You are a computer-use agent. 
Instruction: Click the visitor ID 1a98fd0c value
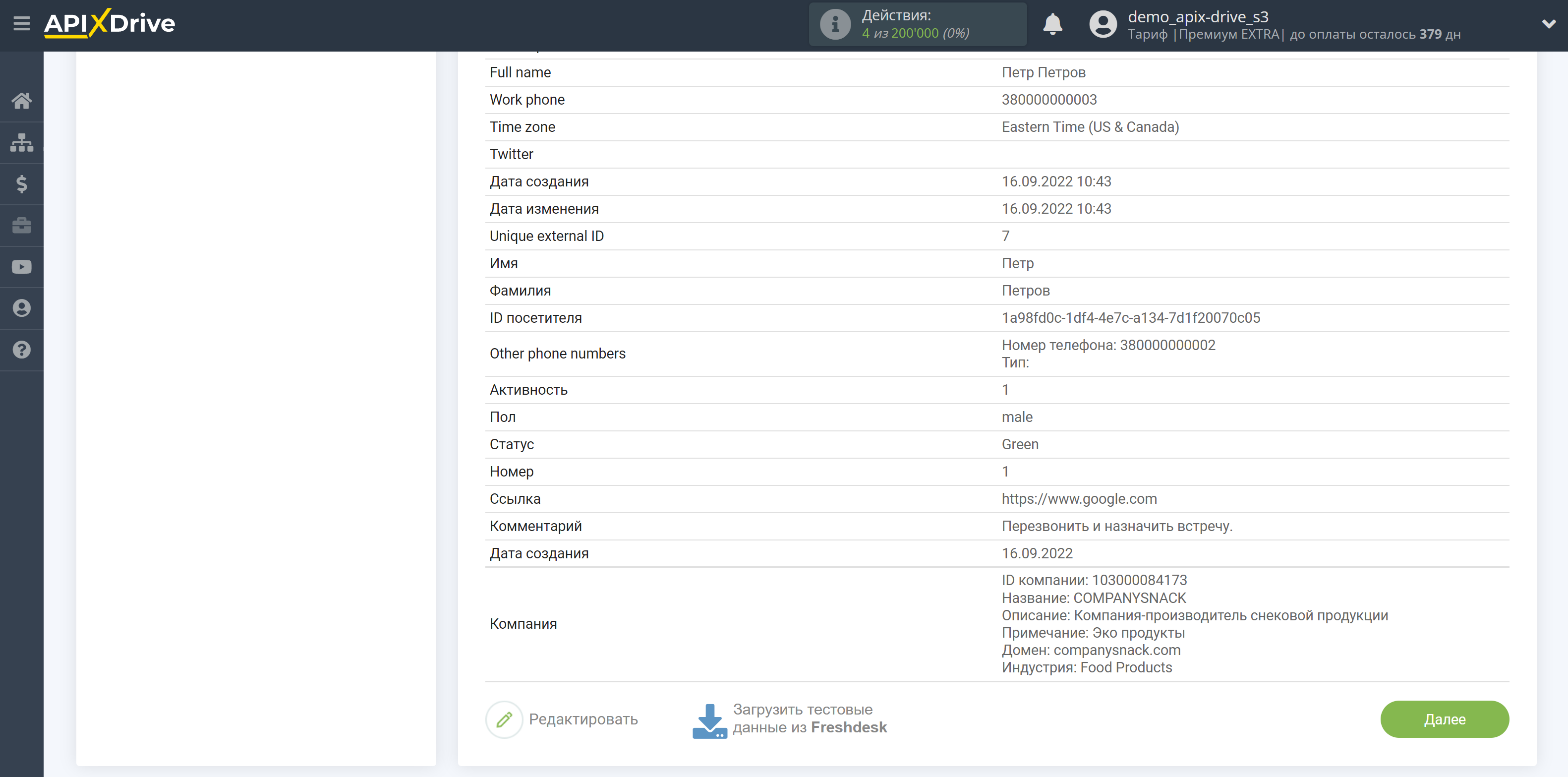point(1131,318)
